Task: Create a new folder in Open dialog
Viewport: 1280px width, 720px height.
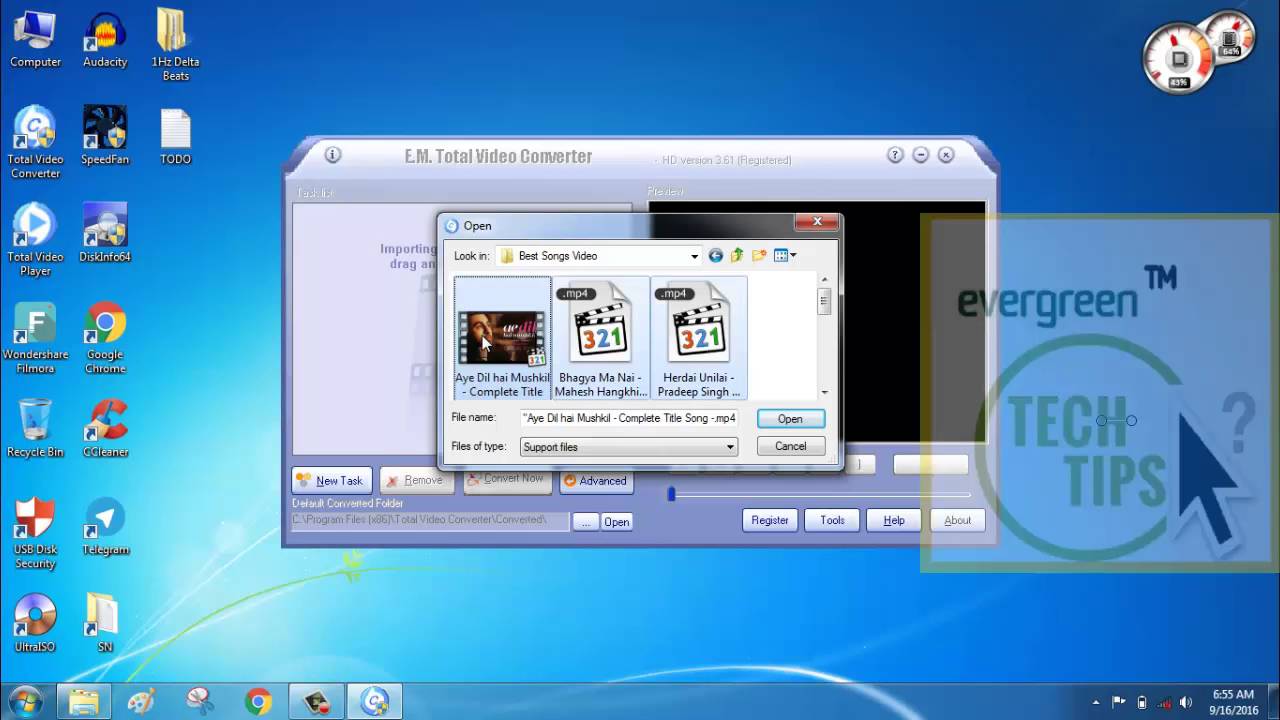Action: [x=759, y=256]
